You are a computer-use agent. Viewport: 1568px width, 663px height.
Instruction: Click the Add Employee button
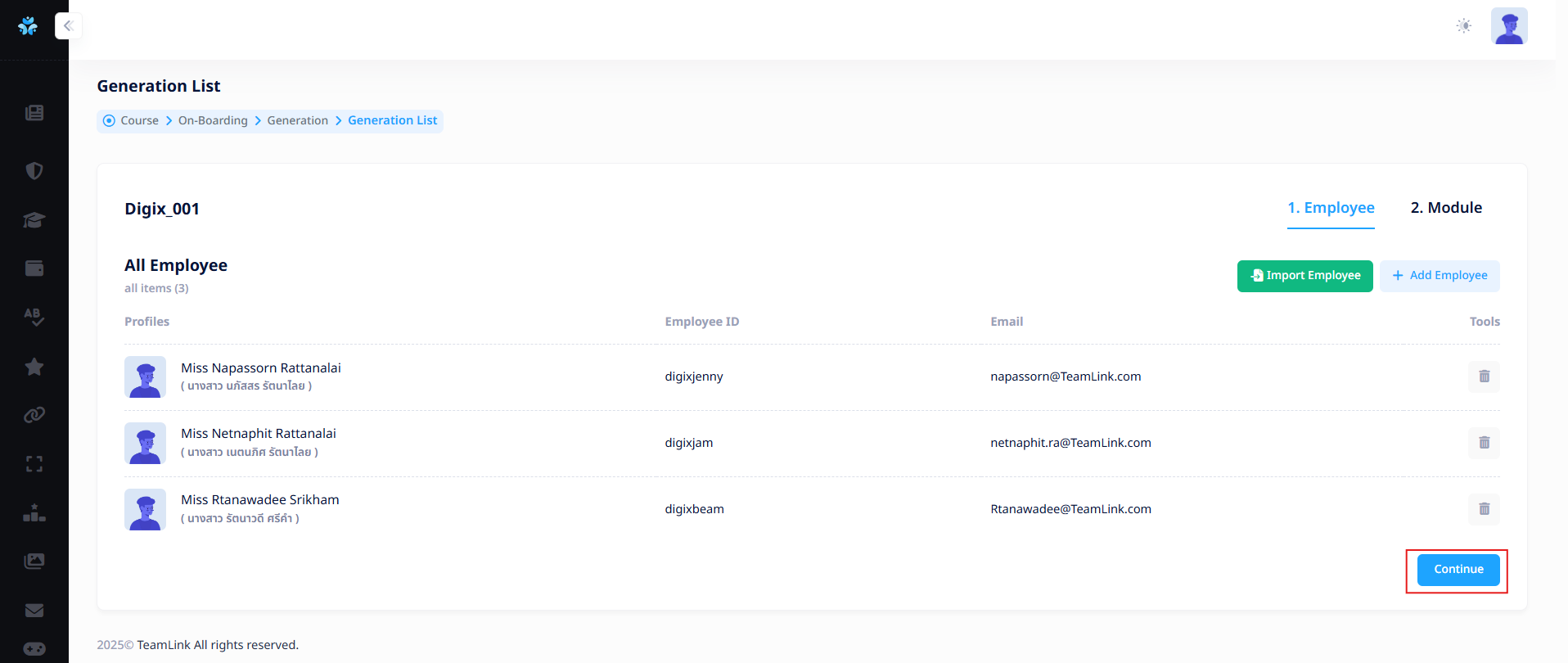click(x=1440, y=276)
